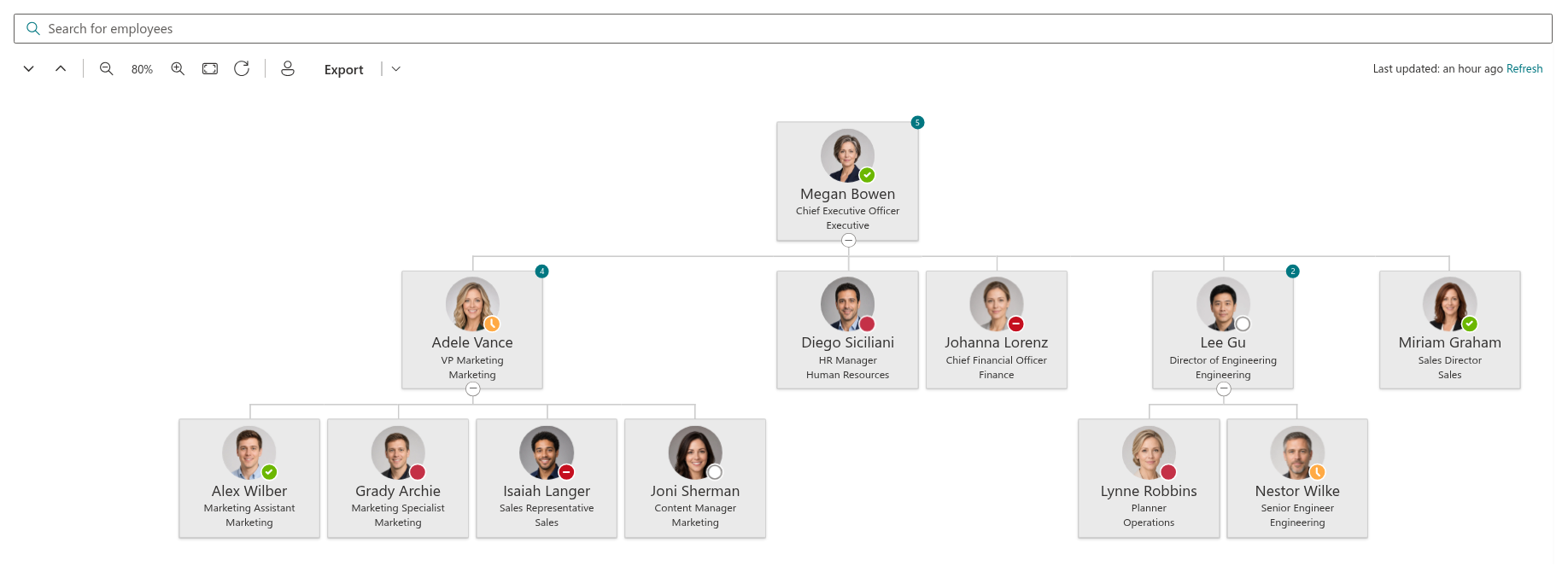Click Johanna Lorenz's do-not-disturb status icon

[1016, 324]
